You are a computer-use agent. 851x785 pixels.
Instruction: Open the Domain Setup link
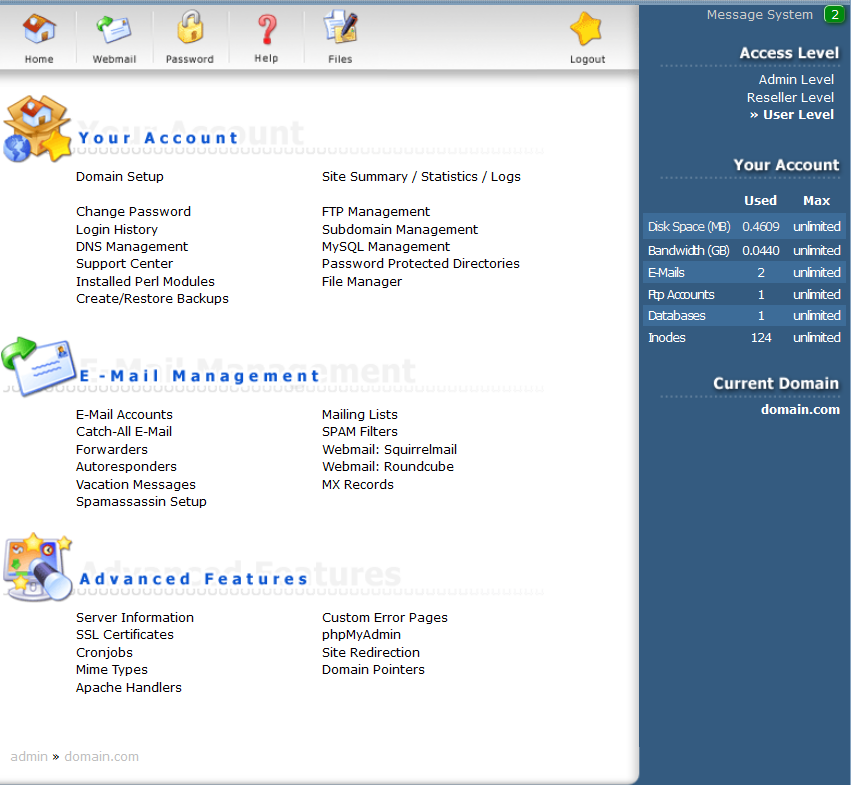120,177
